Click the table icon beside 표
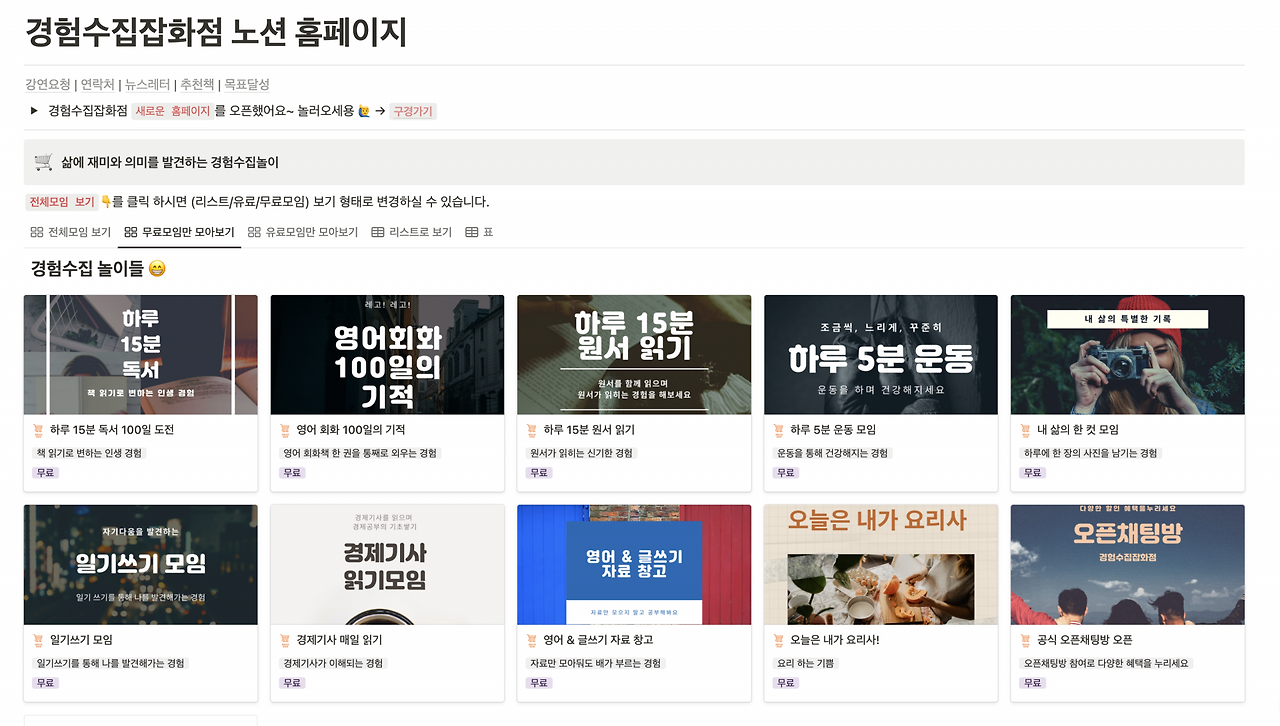1280x726 pixels. (472, 232)
